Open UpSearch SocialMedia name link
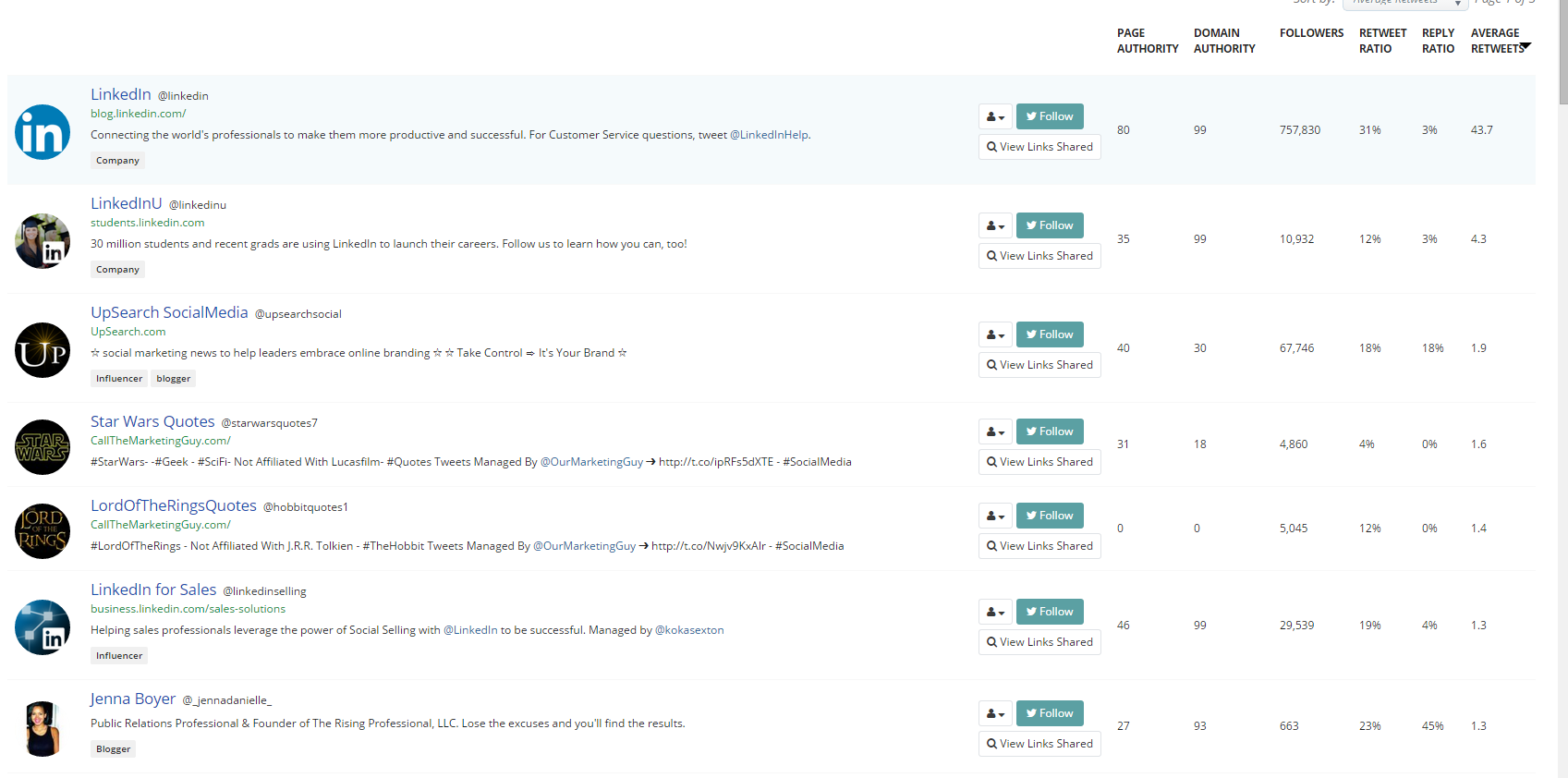The image size is (1568, 778). click(169, 312)
